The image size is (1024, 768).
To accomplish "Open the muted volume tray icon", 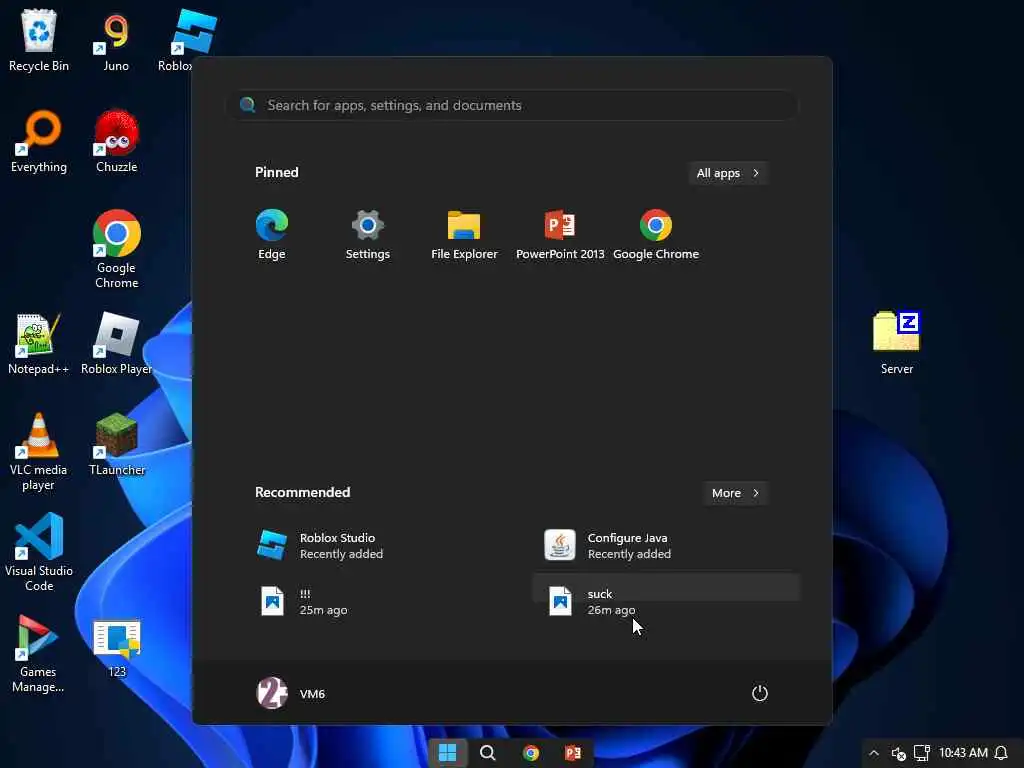I will click(899, 754).
